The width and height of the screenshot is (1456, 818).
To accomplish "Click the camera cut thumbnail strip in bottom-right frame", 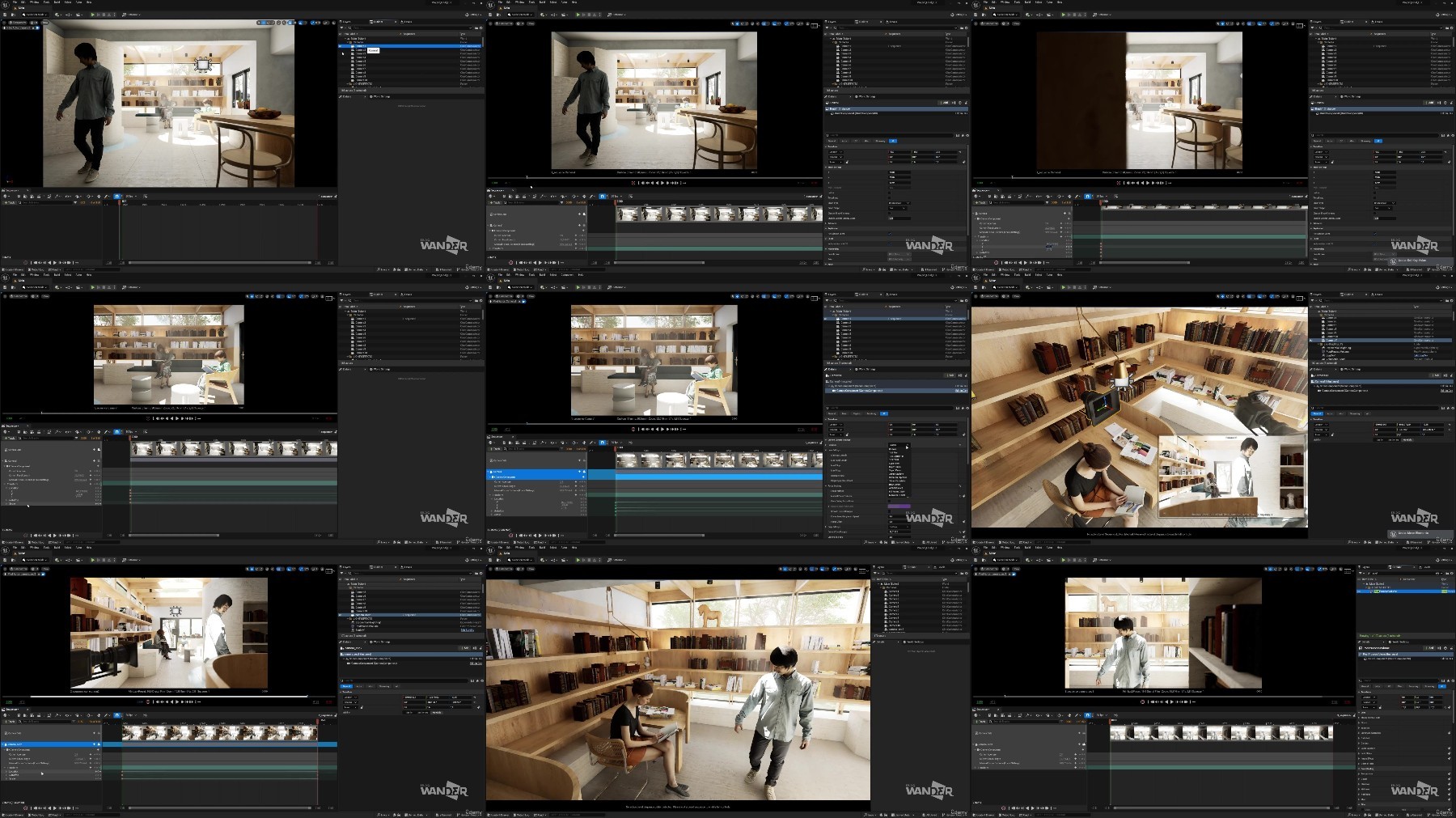I will coord(1221,732).
